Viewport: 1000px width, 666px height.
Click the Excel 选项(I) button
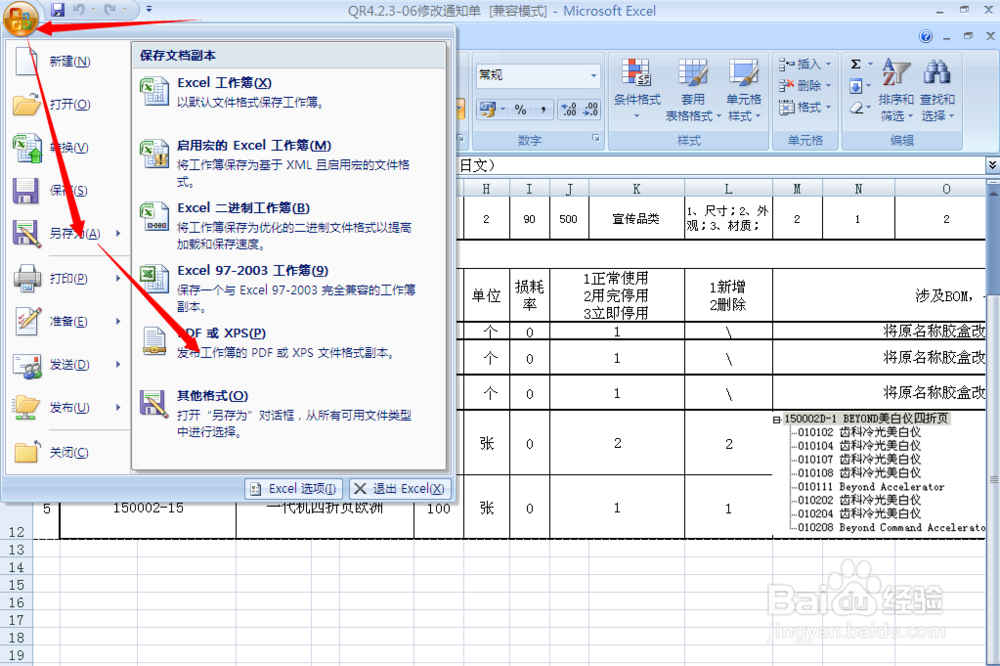point(294,489)
